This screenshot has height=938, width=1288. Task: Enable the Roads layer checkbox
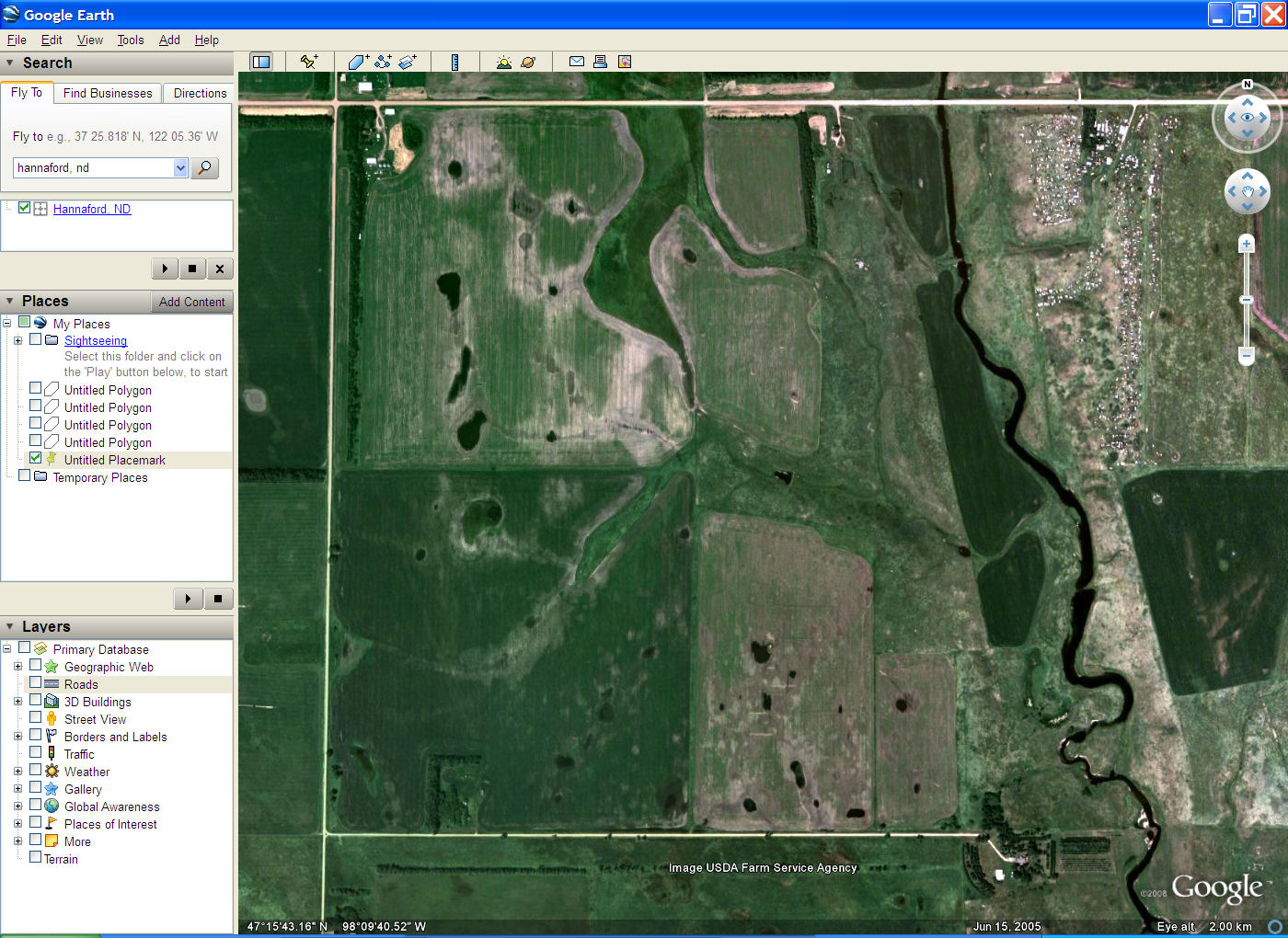click(35, 682)
